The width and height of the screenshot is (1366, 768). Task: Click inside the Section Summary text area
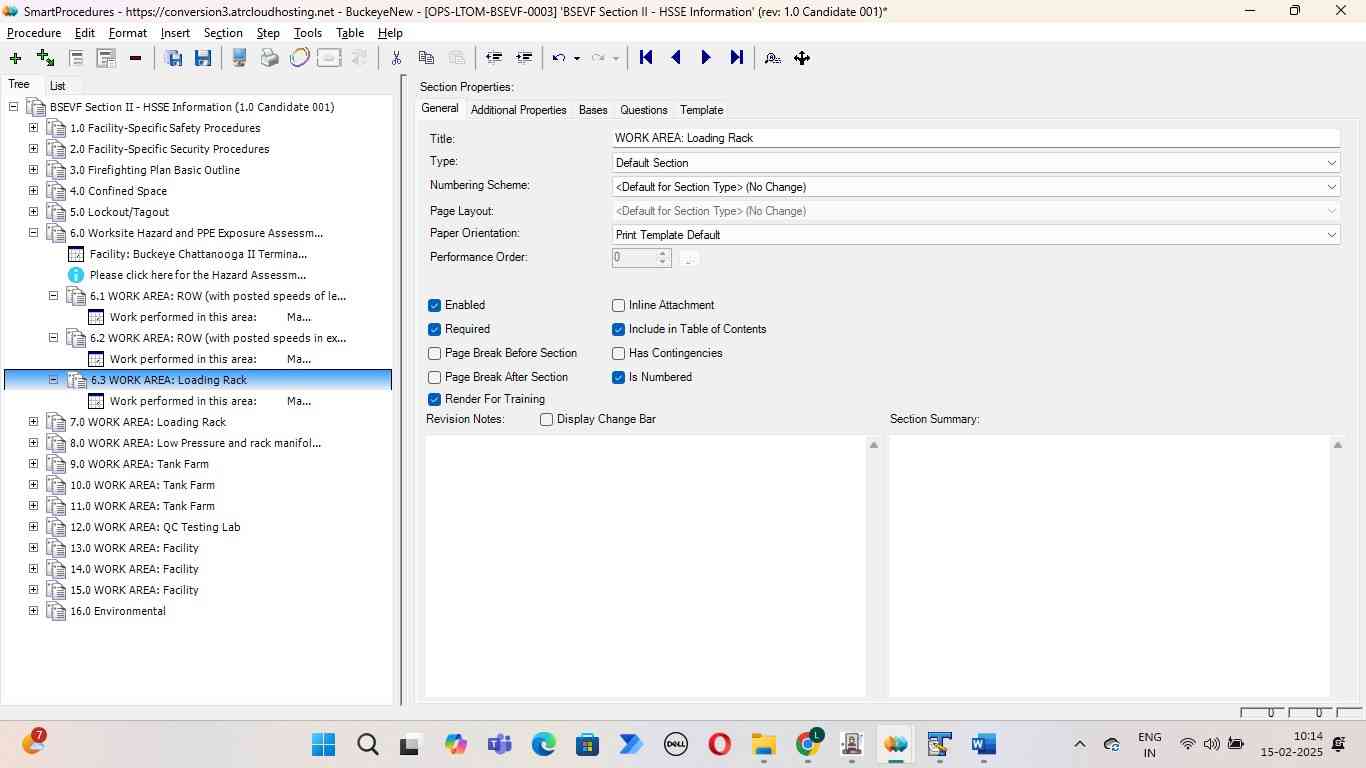tap(1109, 565)
